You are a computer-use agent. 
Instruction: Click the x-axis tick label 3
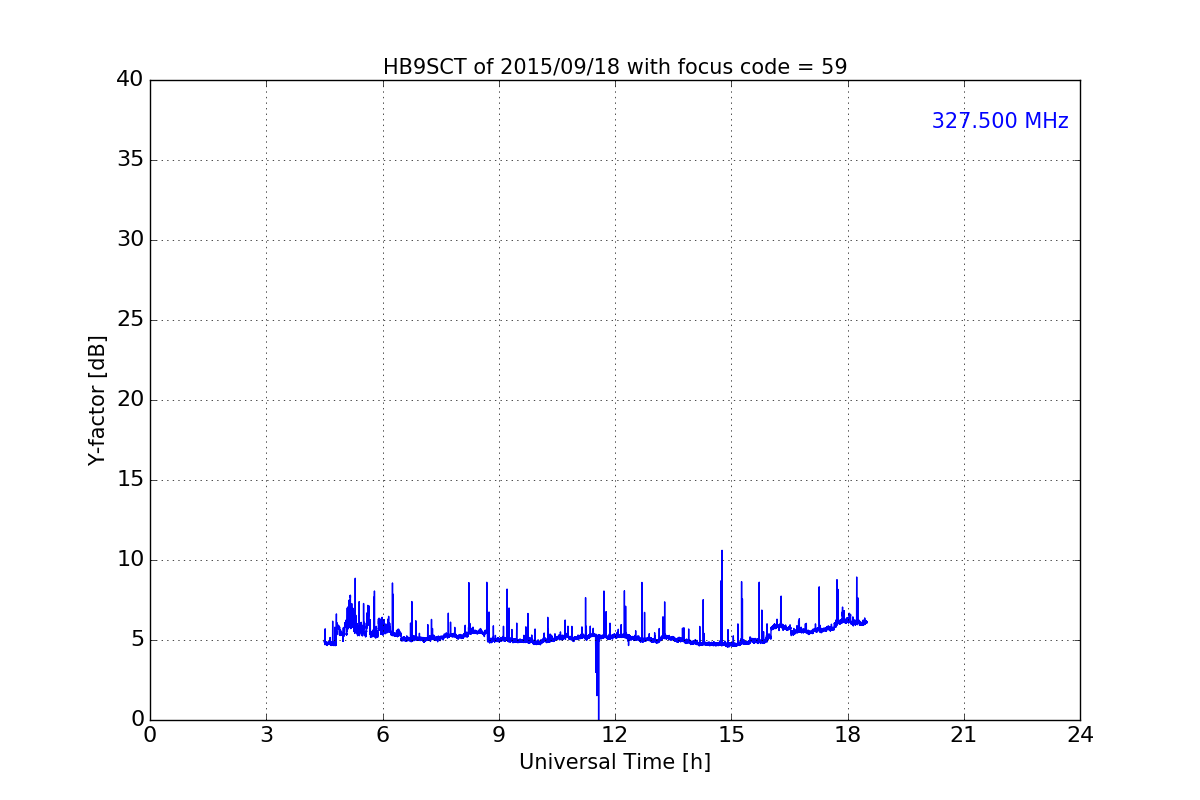[266, 734]
